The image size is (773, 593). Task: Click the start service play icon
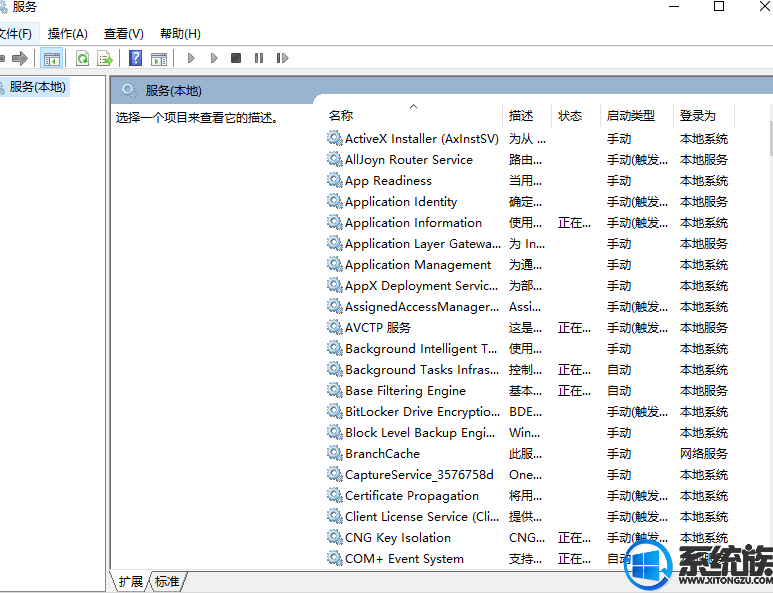point(191,58)
